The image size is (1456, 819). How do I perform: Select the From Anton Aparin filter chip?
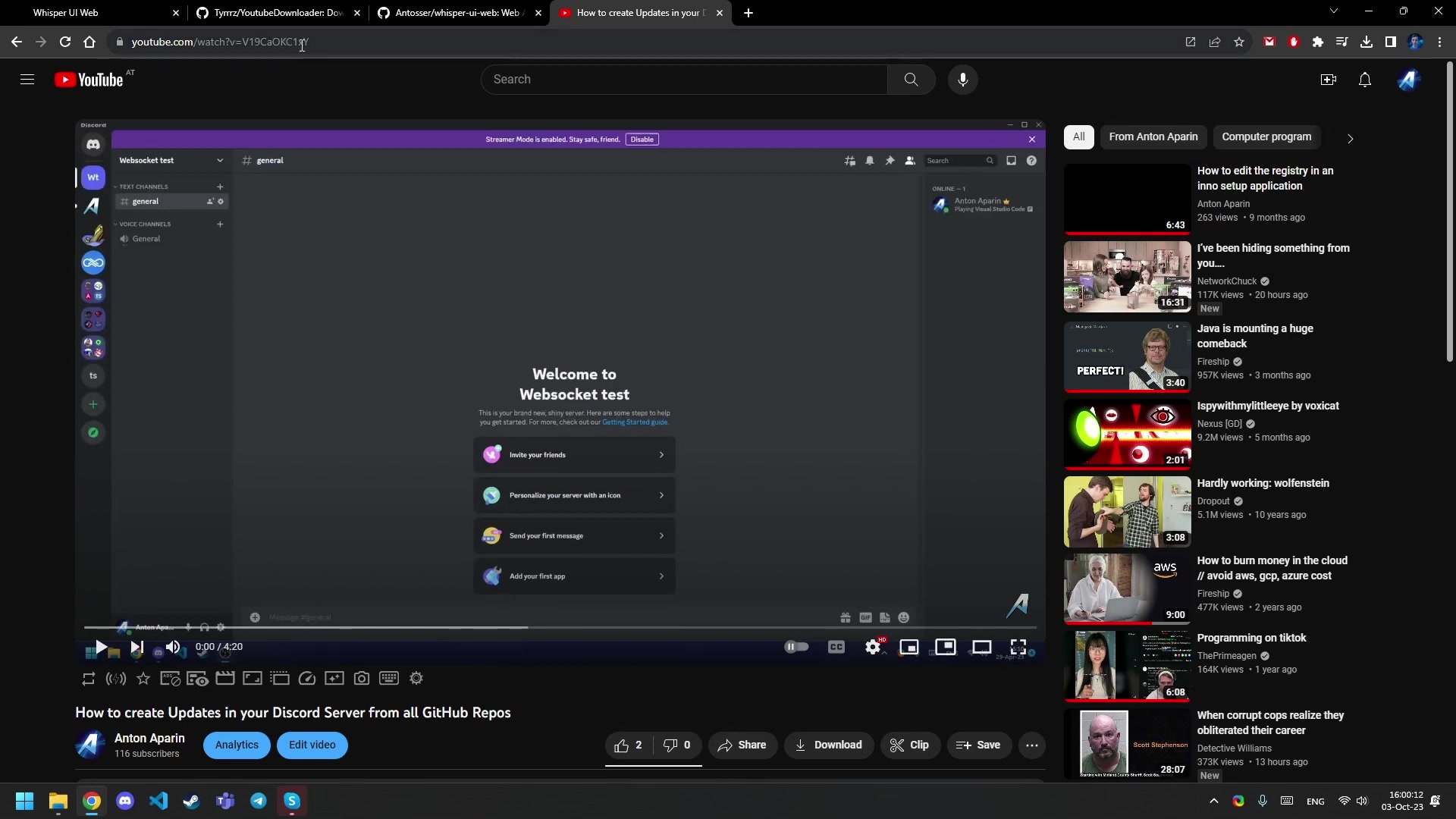[x=1153, y=136]
